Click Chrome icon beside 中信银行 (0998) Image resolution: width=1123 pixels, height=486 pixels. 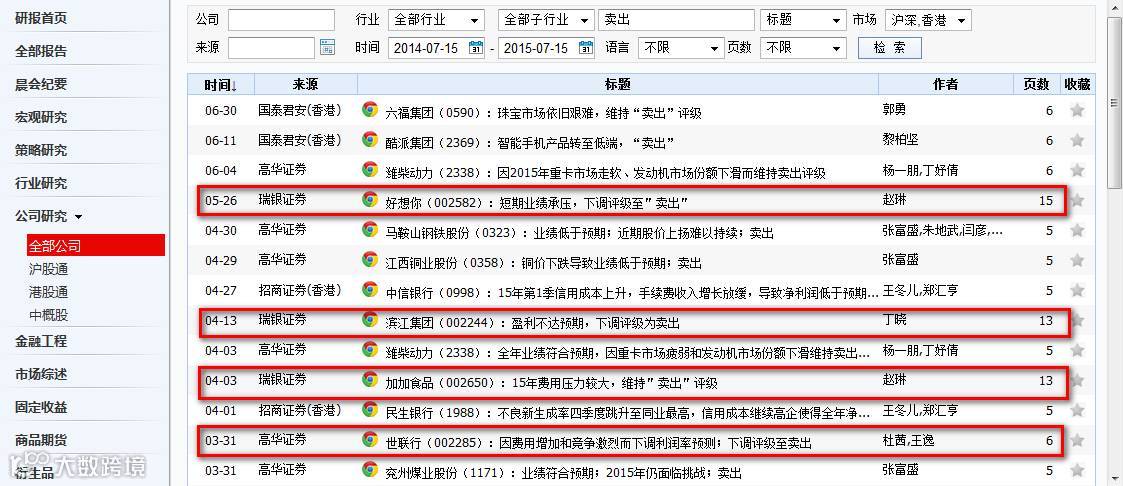(x=370, y=290)
